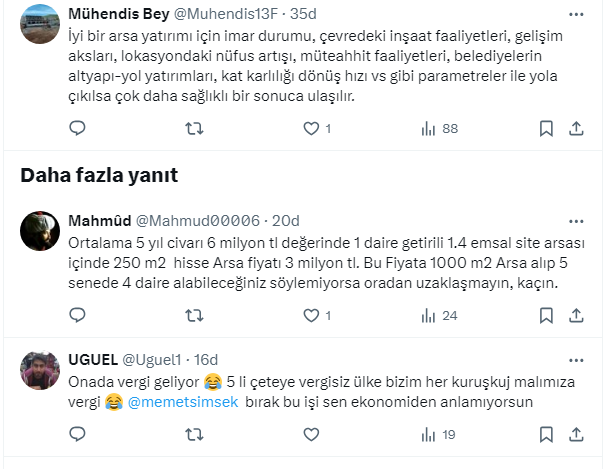Viewport: 611px width, 469px height.
Task: Retweet Mühendis Bey's post
Action: coord(196,129)
